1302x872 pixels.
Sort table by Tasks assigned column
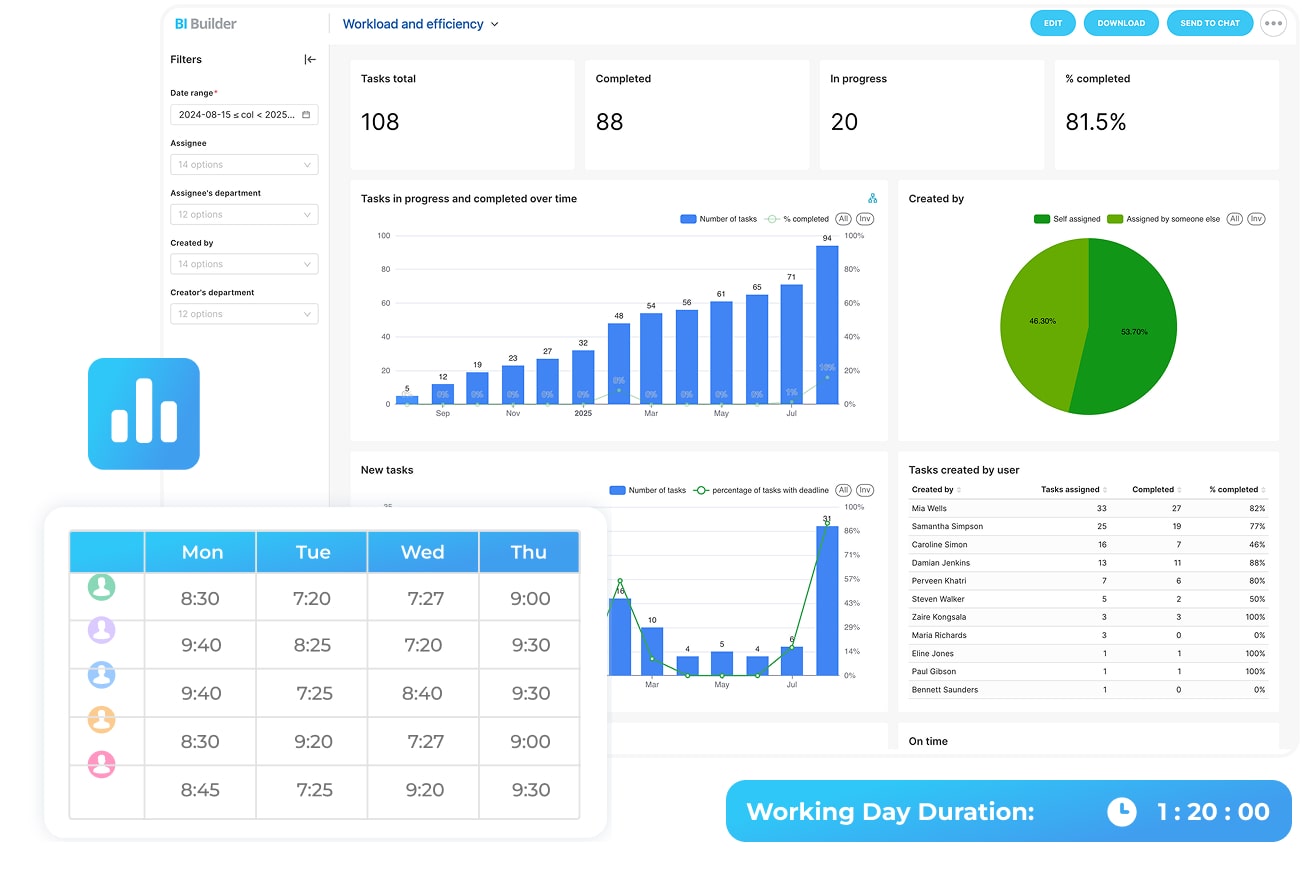coord(1074,490)
